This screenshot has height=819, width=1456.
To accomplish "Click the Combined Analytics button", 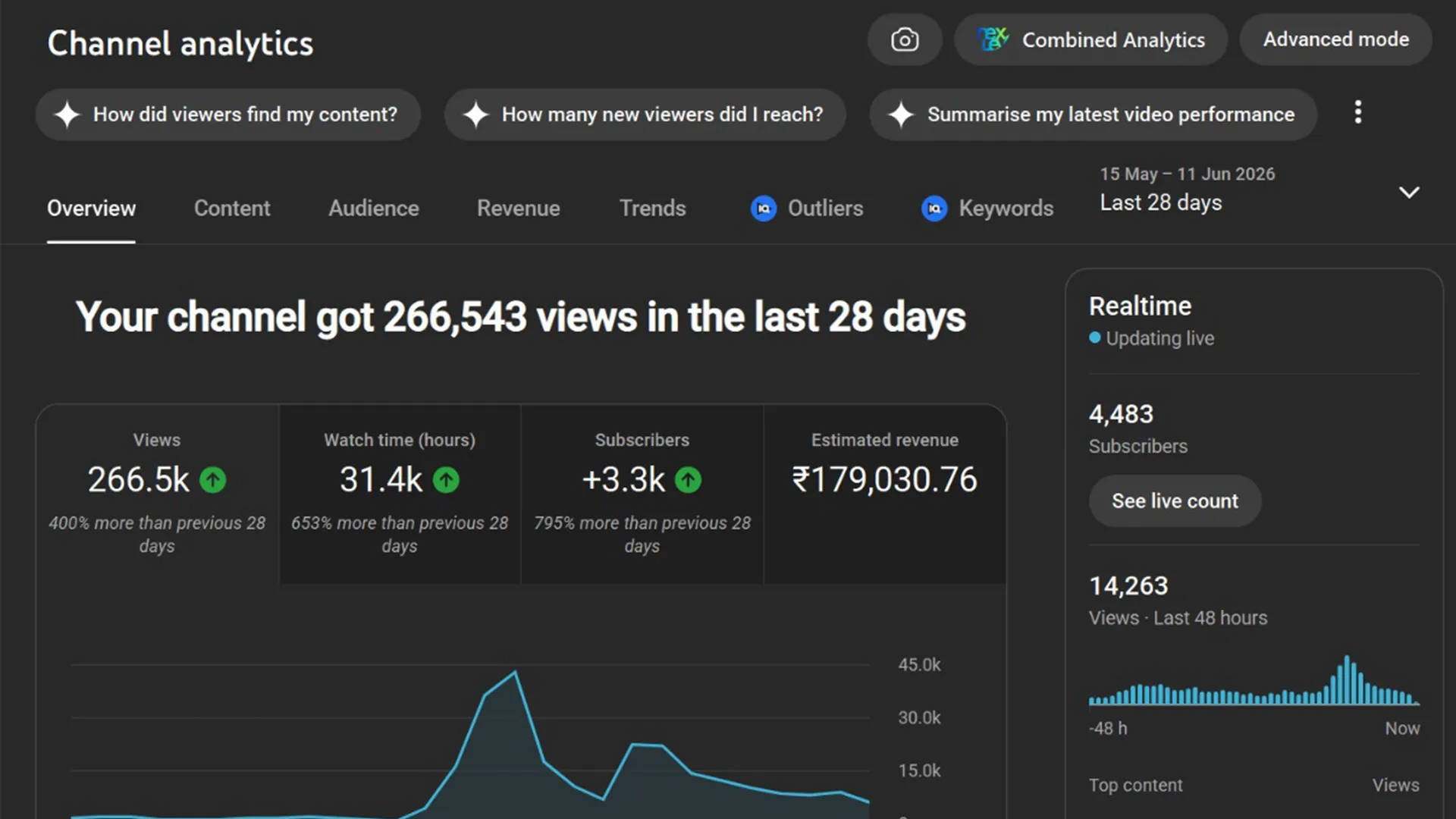I will (x=1090, y=39).
